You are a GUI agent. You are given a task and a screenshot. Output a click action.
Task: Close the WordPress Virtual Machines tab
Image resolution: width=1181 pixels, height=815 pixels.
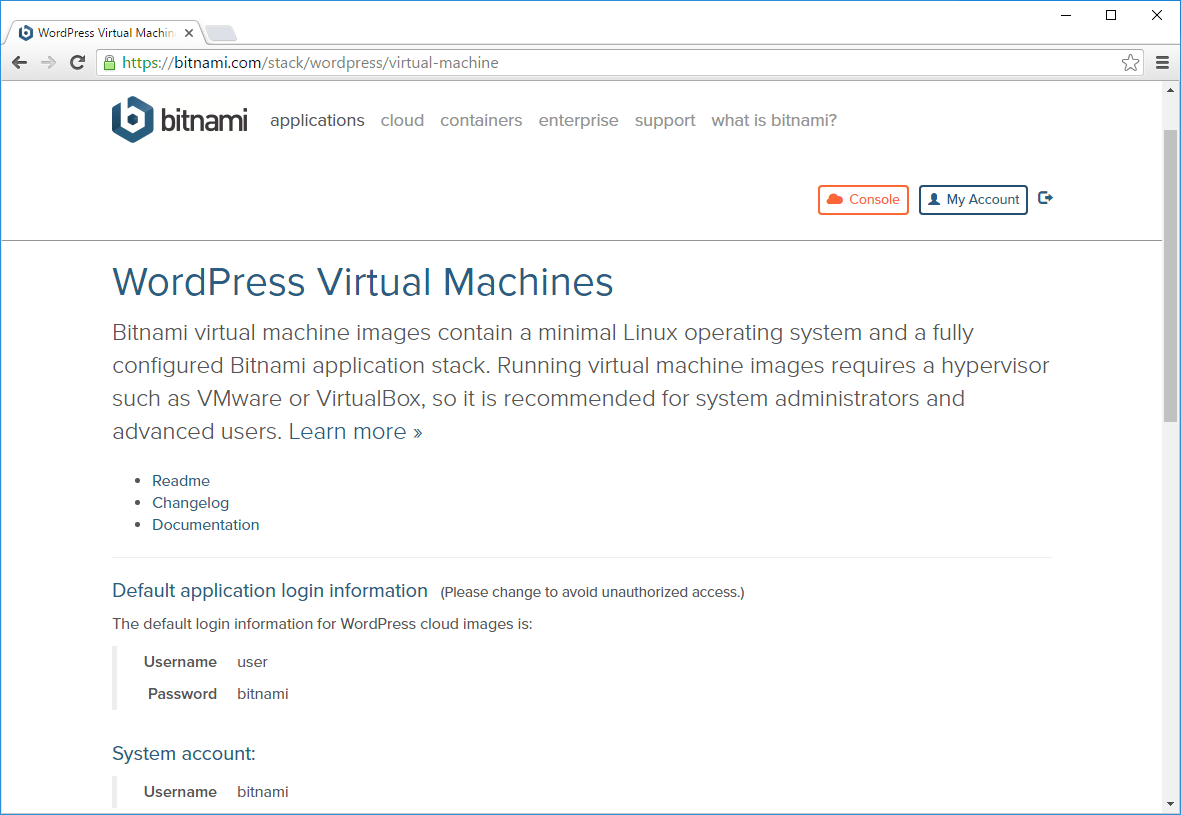[189, 32]
